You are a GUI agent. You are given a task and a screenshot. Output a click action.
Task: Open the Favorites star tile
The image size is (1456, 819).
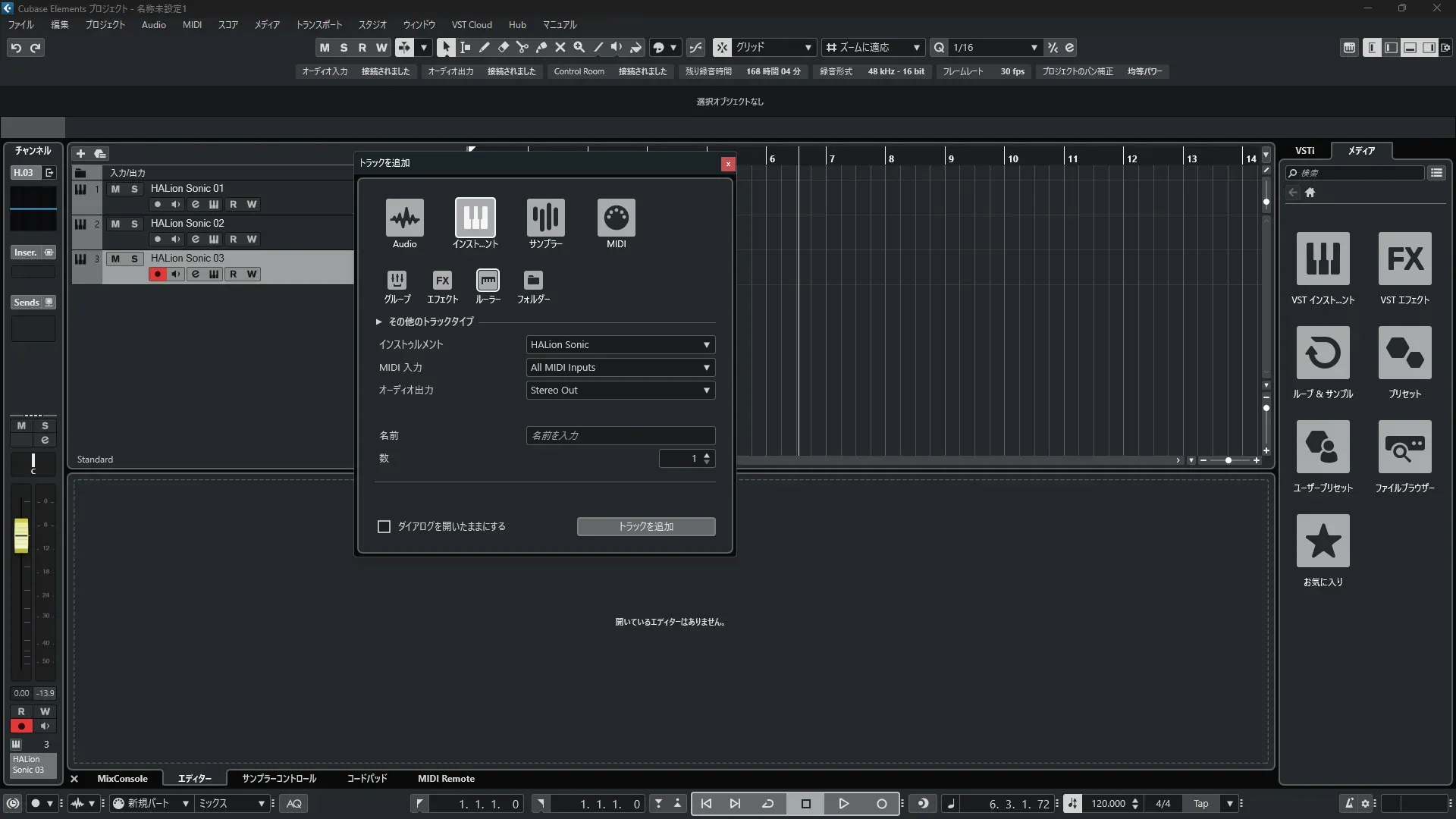click(x=1323, y=541)
